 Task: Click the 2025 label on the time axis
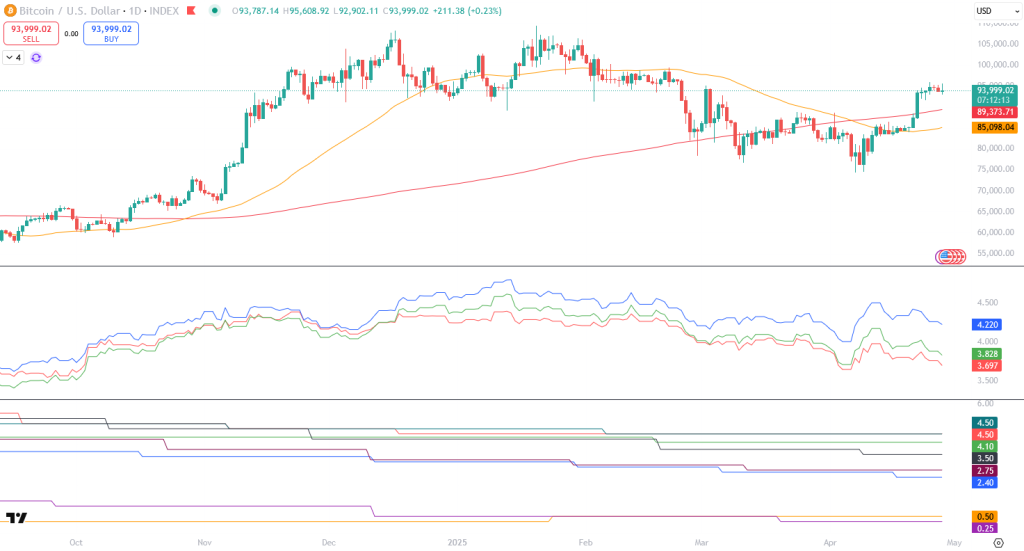[457, 543]
